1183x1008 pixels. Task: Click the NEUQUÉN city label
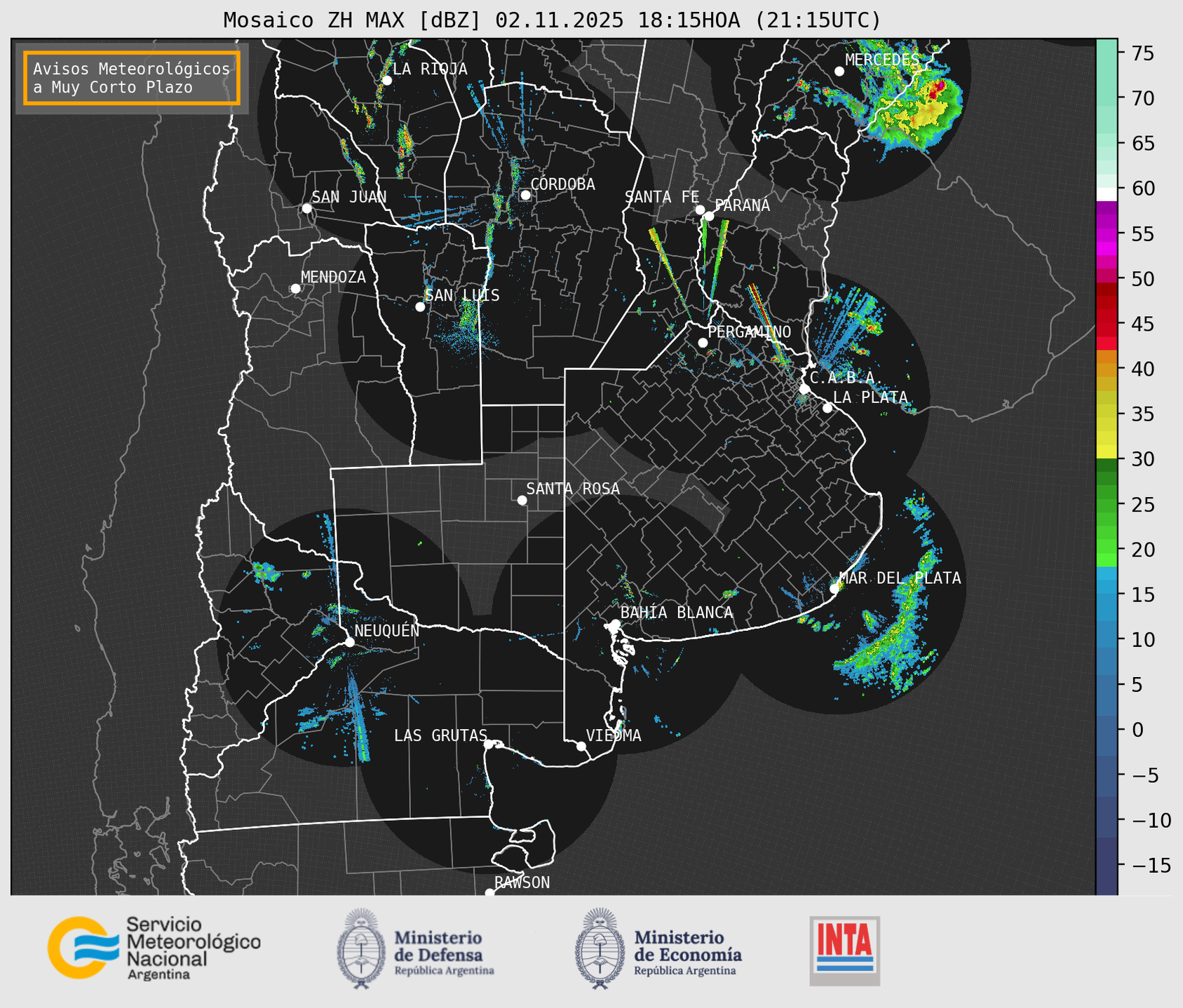click(387, 630)
